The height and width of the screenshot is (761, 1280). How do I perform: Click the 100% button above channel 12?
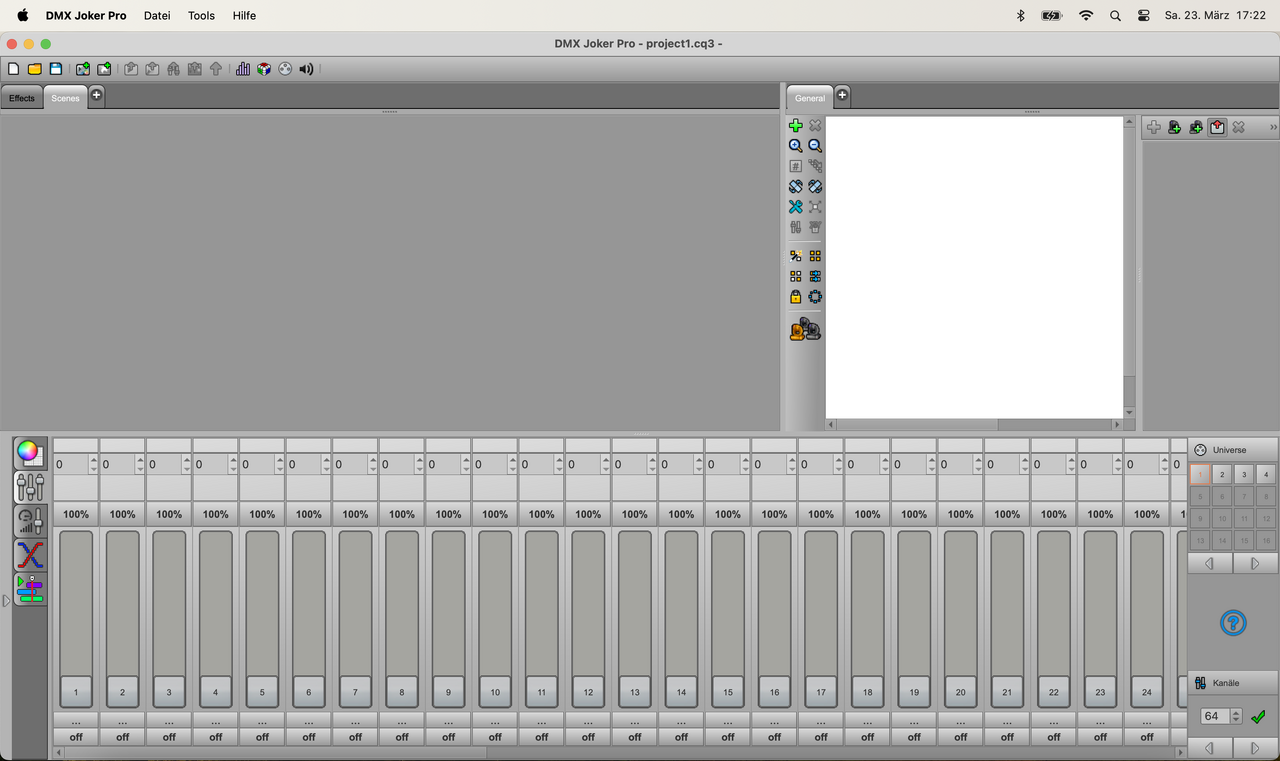[588, 514]
